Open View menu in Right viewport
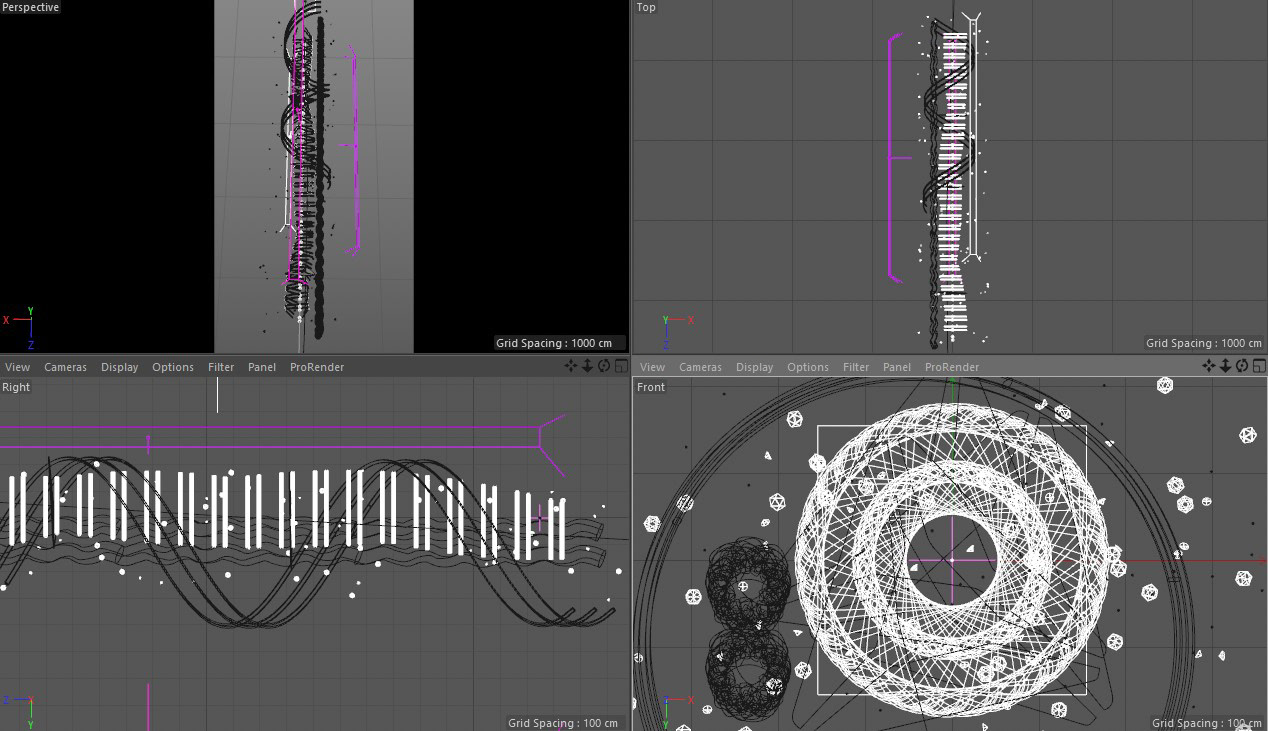1268x731 pixels. (17, 367)
